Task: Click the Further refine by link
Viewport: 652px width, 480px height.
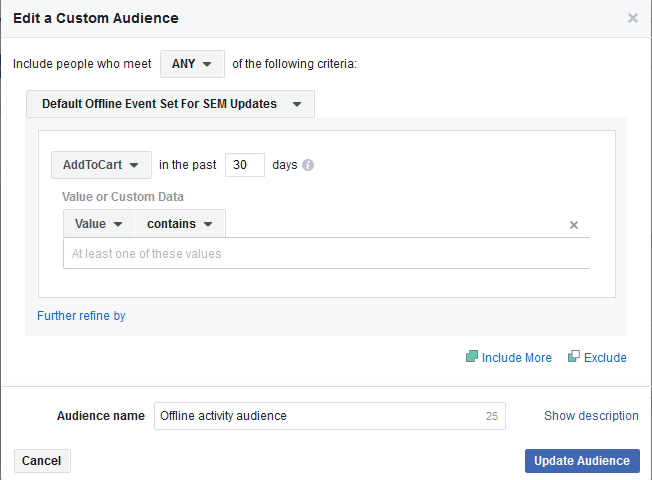Action: 81,316
